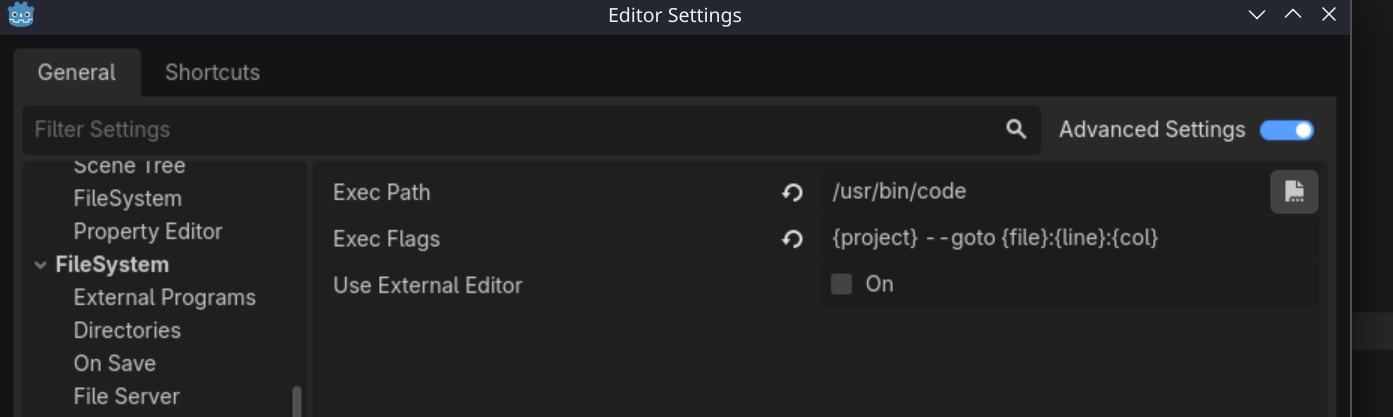
Task: Open On Save settings category
Action: point(115,363)
